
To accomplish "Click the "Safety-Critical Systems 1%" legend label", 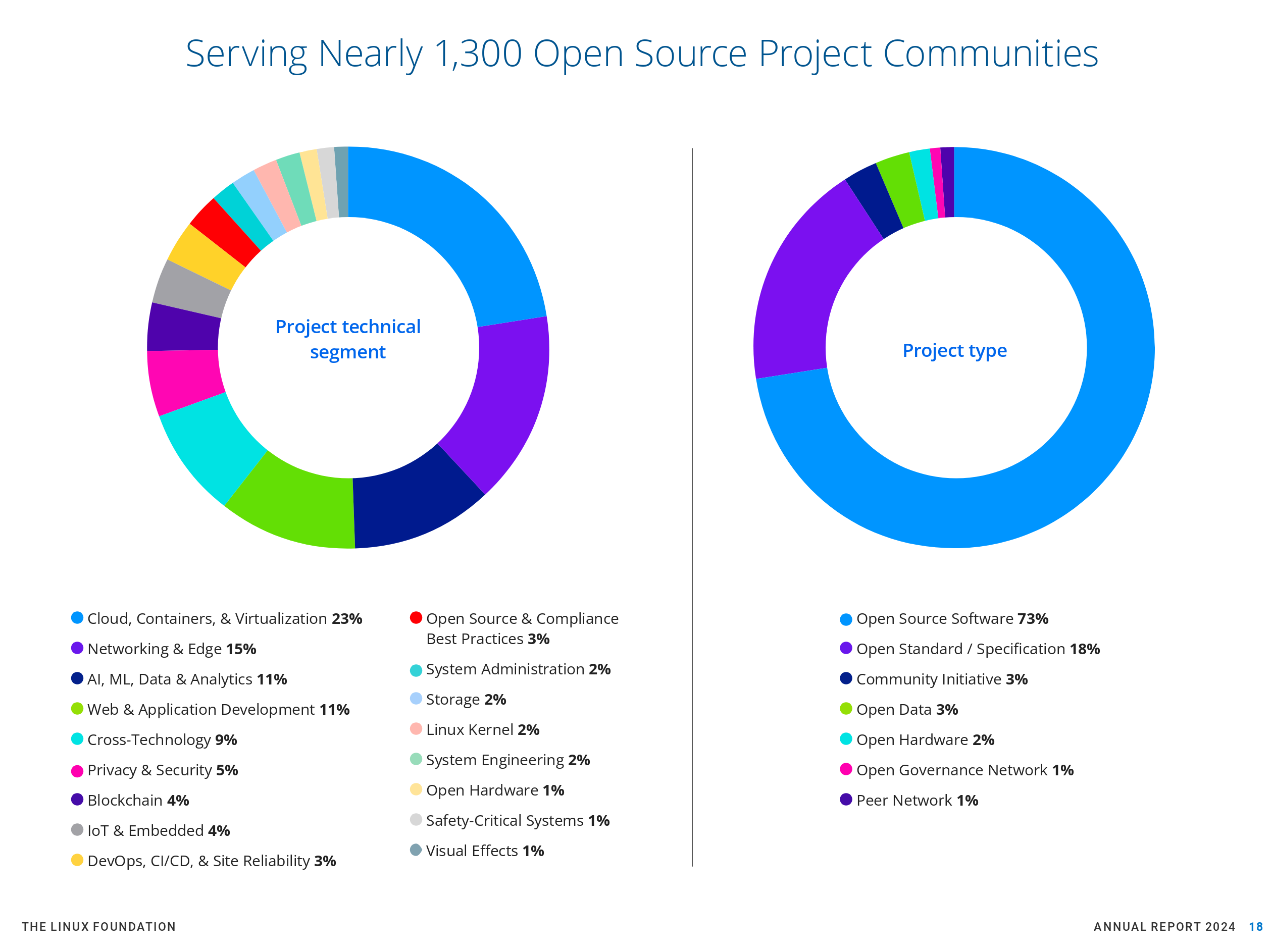I will (518, 820).
